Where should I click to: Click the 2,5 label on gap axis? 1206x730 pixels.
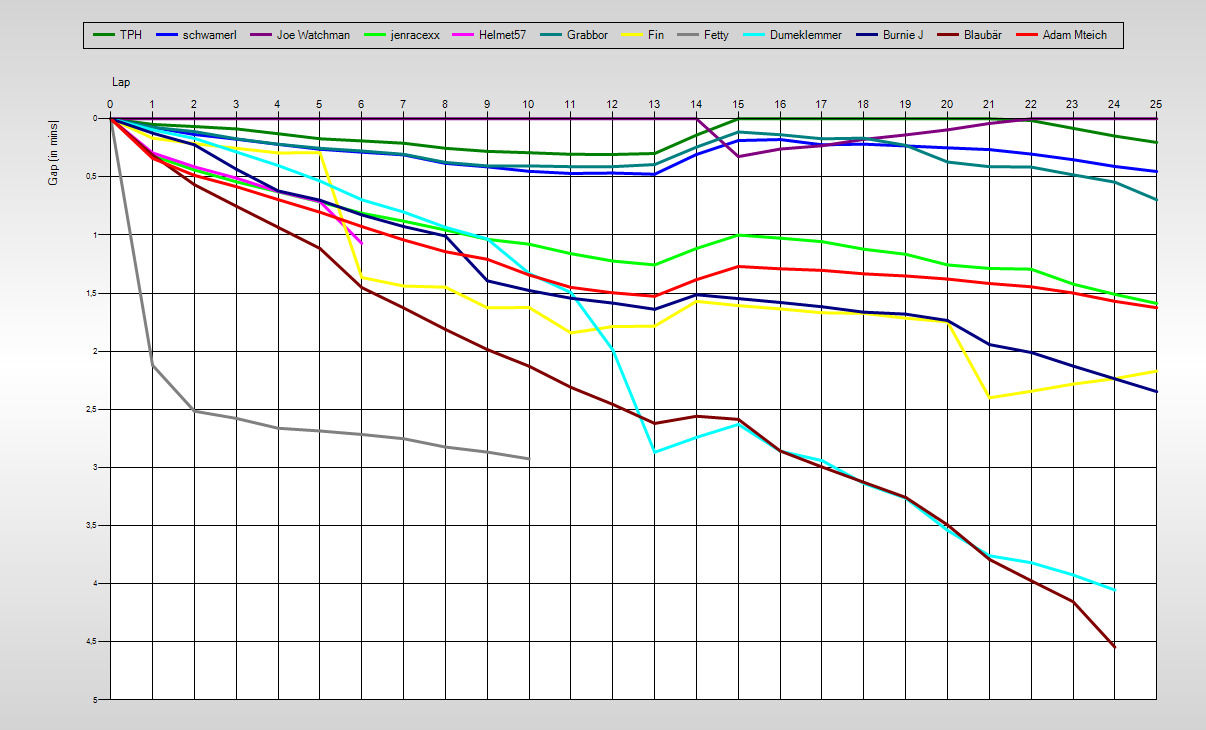point(96,409)
